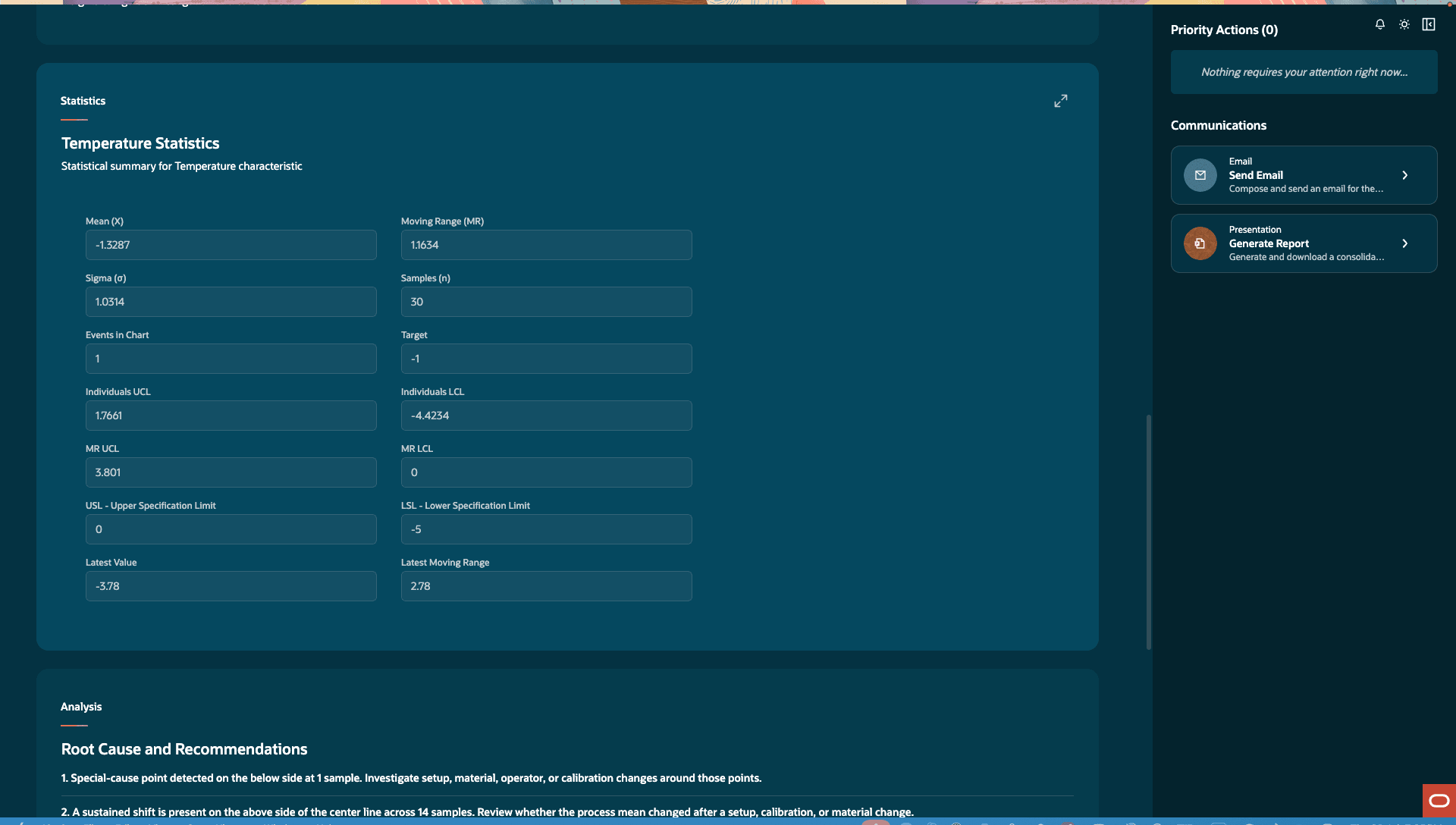Screen dimensions: 1456x825
Task: Click the Mean (X) field
Action: click(x=231, y=245)
